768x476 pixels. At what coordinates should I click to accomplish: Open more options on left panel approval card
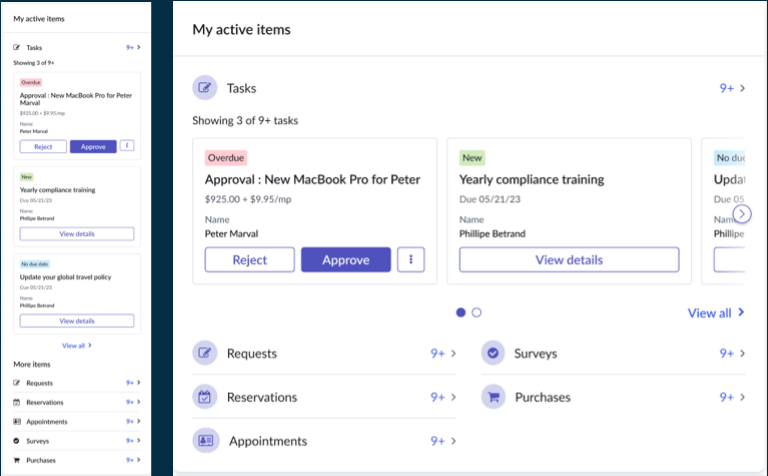click(x=127, y=146)
